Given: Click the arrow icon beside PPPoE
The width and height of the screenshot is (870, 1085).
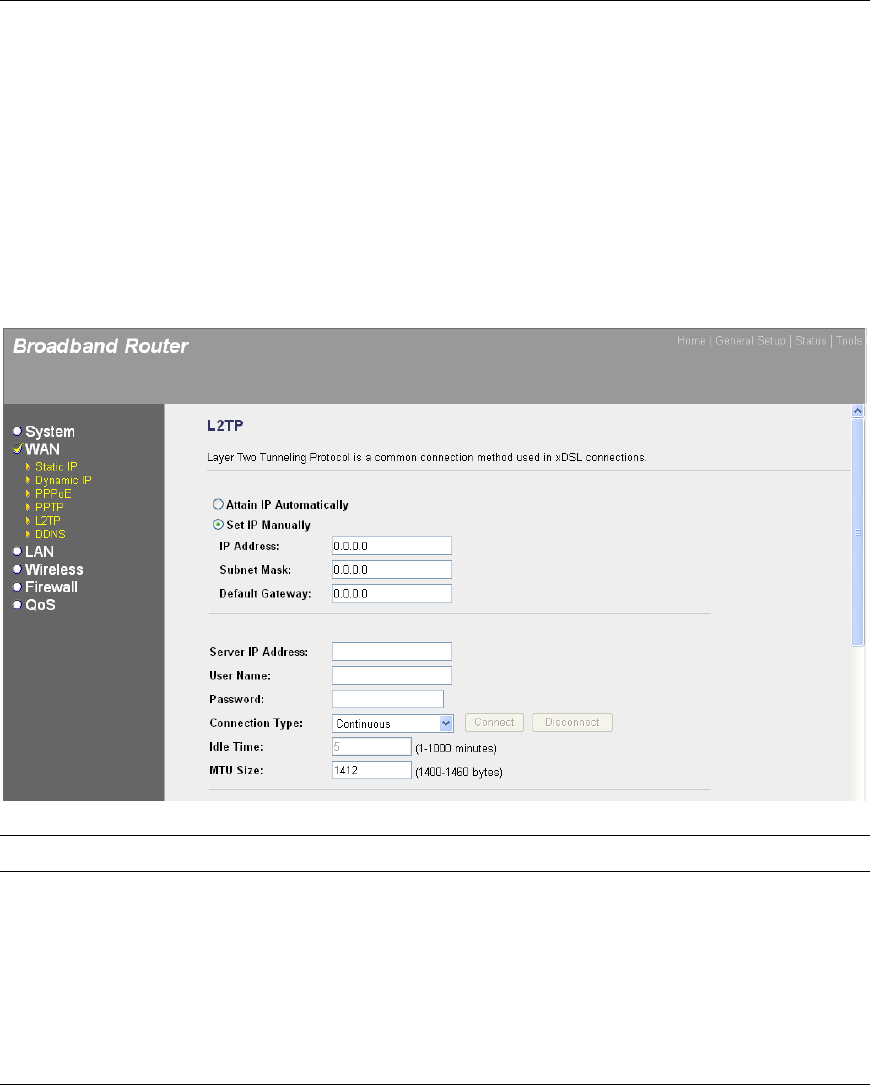Looking at the screenshot, I should [x=28, y=493].
